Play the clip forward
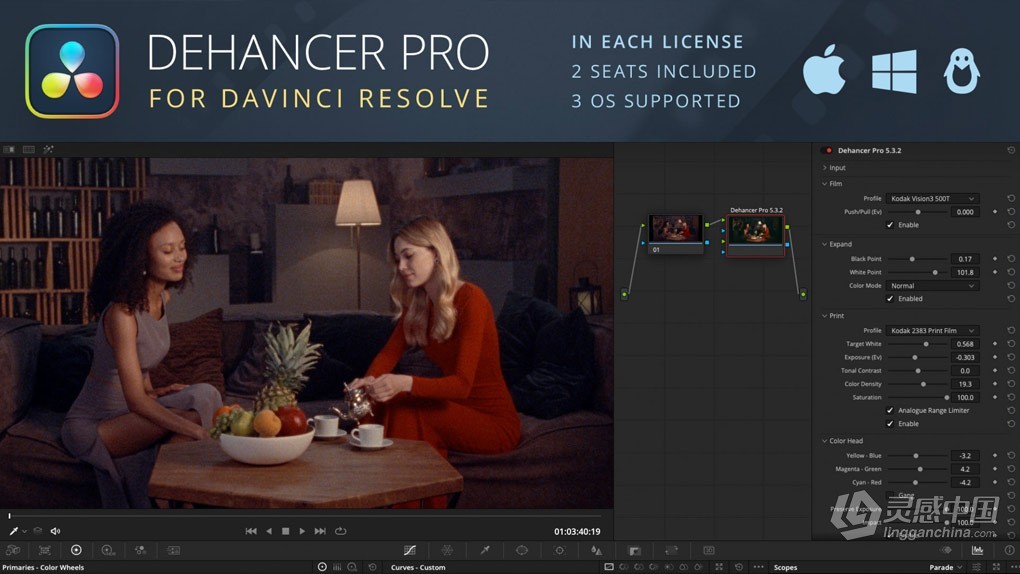The image size is (1020, 574). coord(302,531)
